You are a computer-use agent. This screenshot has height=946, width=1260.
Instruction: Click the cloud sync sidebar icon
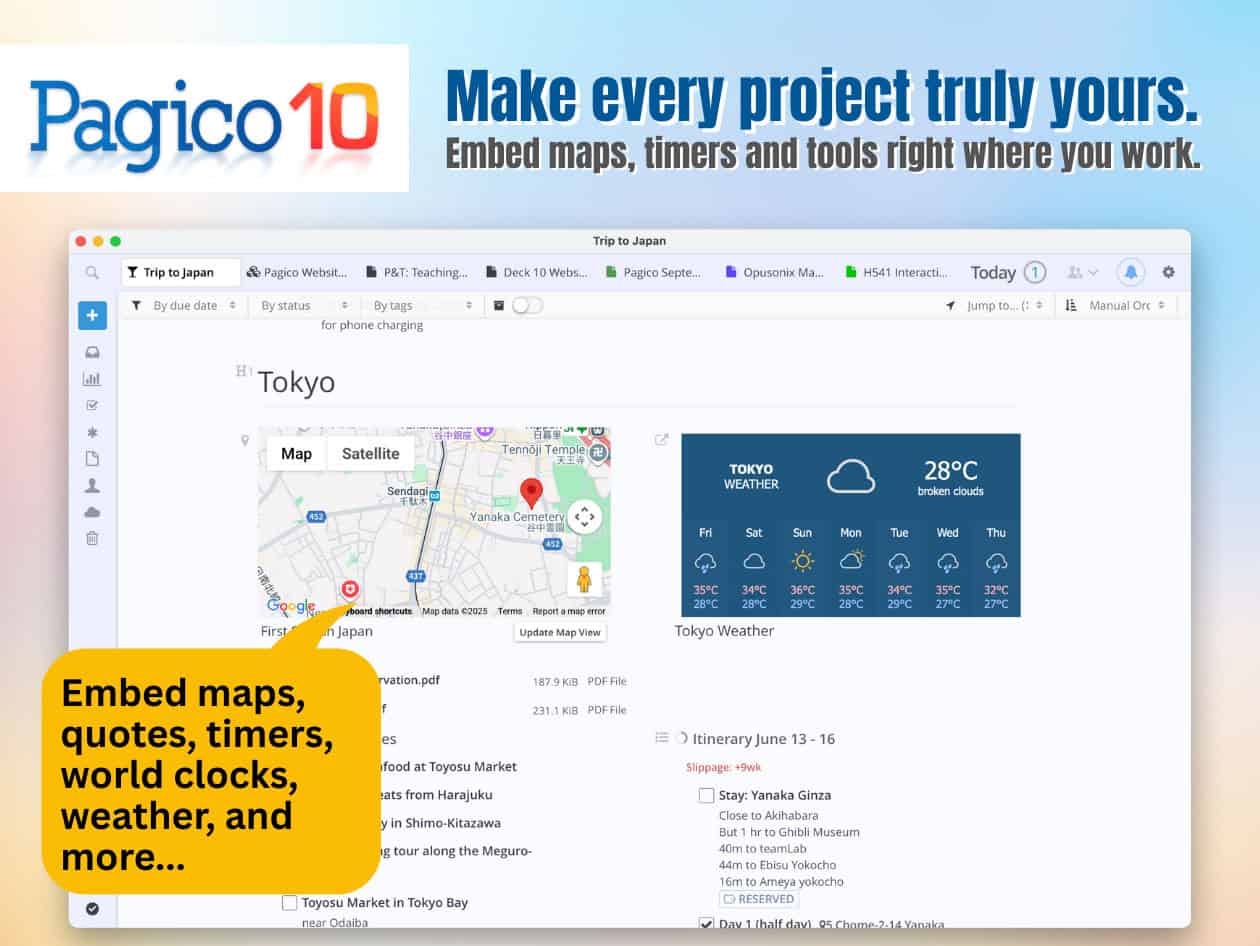[x=92, y=512]
